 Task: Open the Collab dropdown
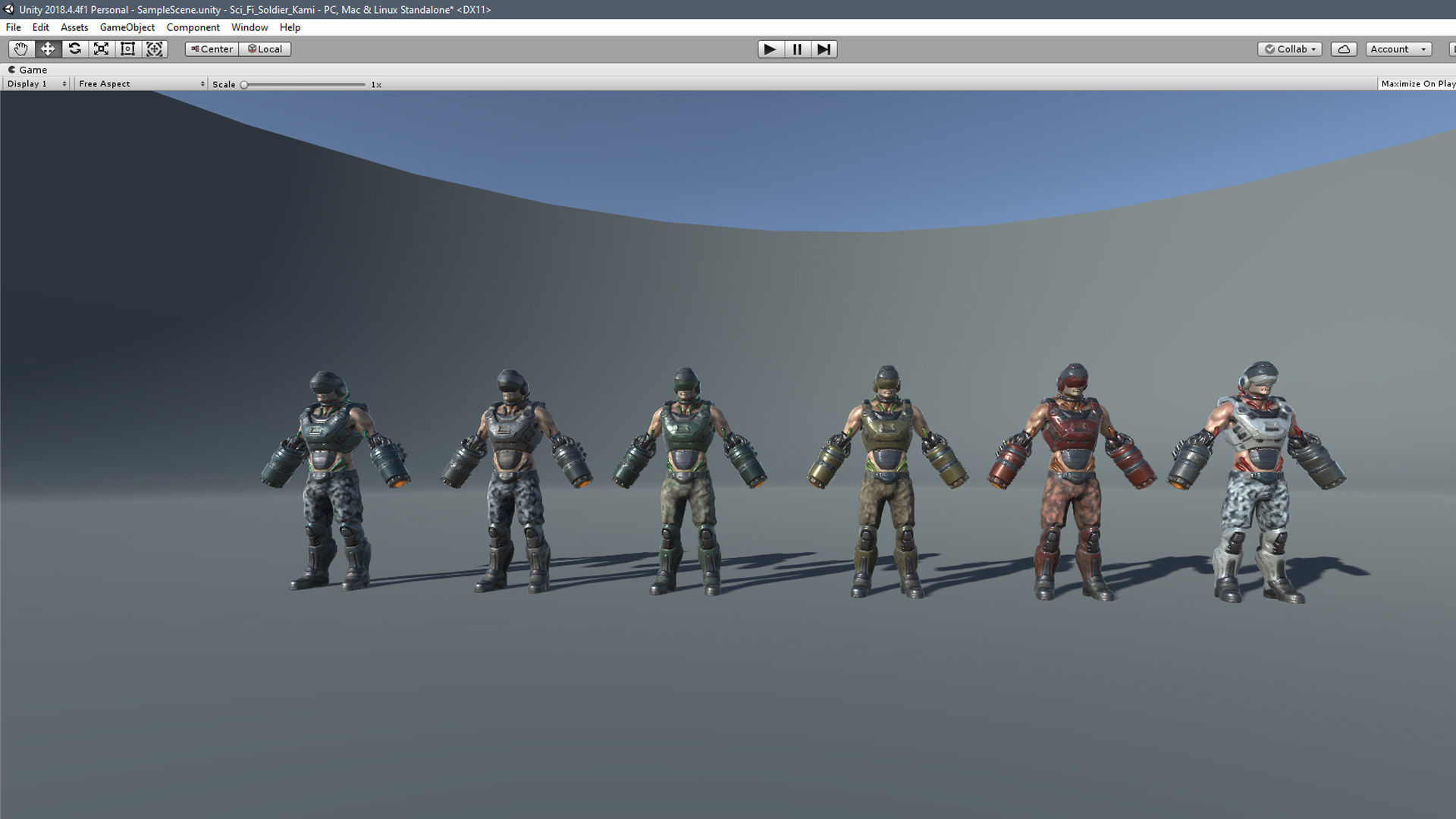1290,49
